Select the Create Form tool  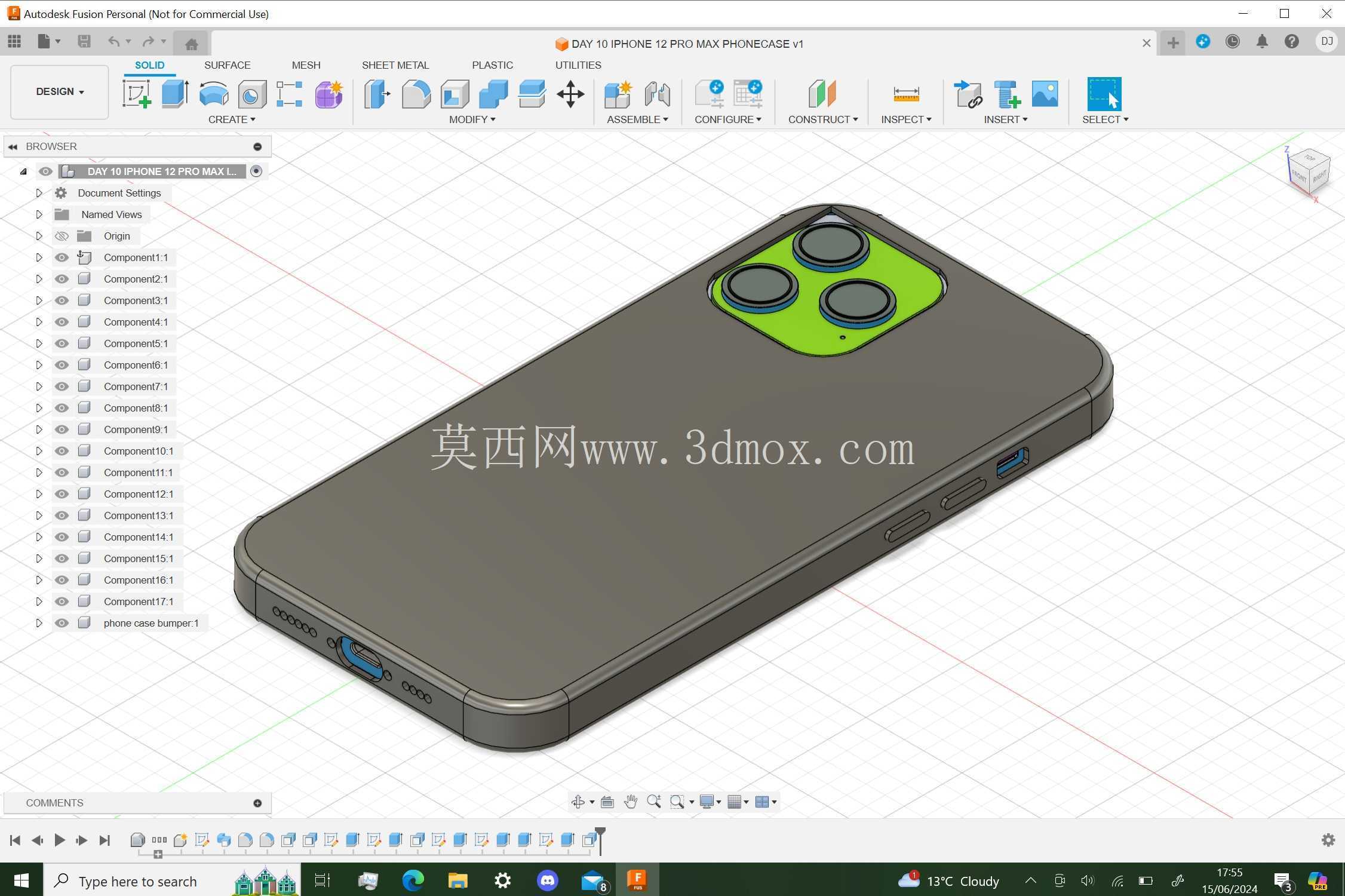pyautogui.click(x=328, y=94)
